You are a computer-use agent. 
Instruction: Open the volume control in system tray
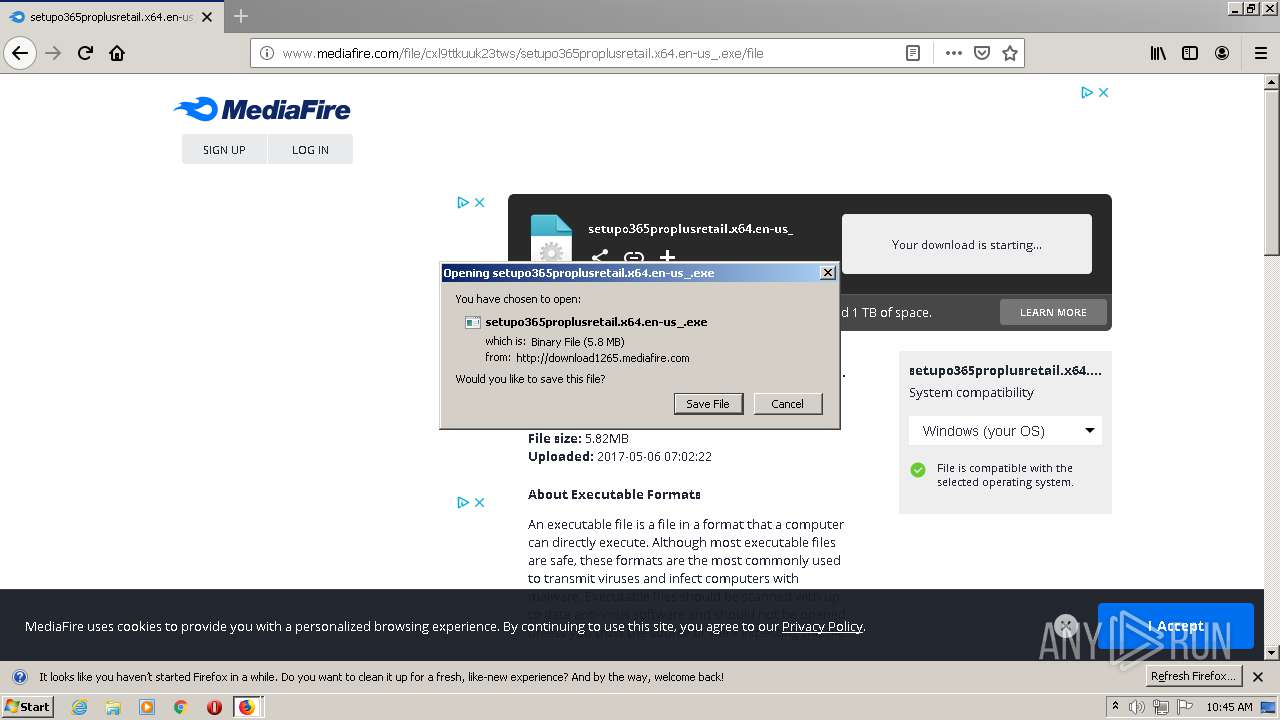click(x=1136, y=707)
